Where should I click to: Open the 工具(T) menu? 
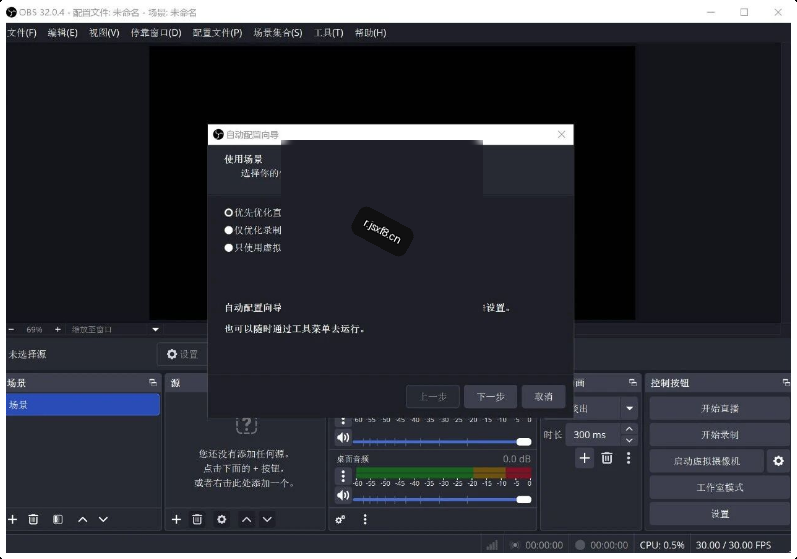pos(328,33)
